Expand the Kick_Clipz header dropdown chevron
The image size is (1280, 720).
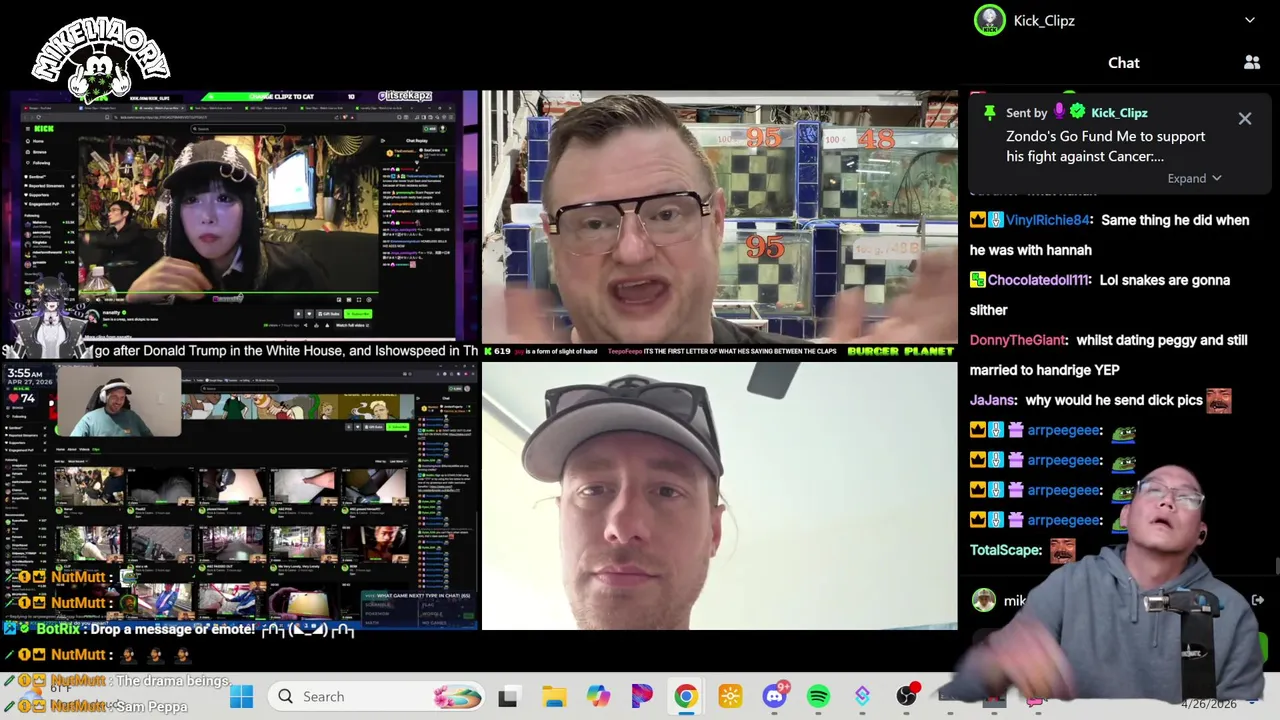click(1249, 20)
